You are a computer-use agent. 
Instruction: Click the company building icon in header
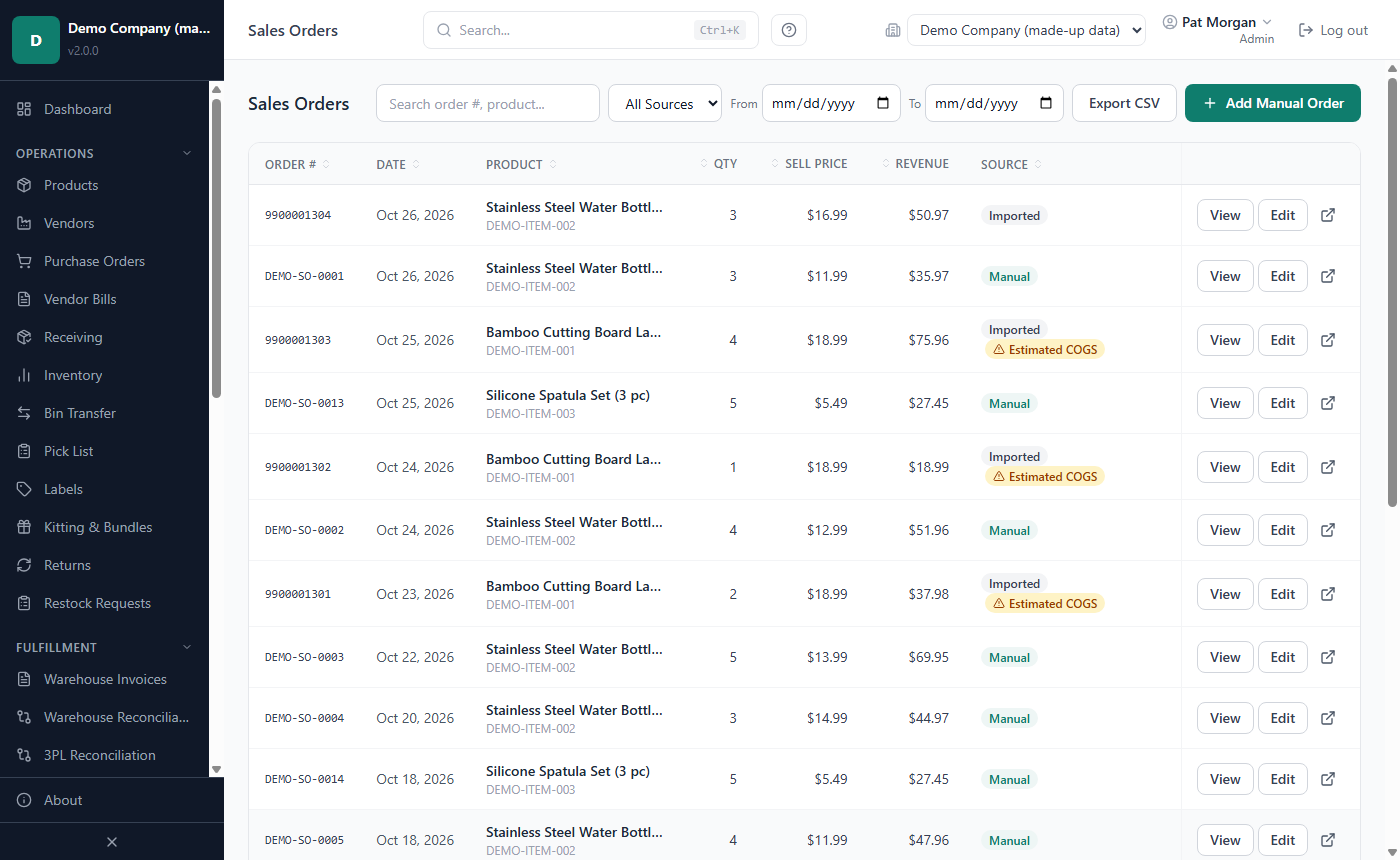point(893,30)
